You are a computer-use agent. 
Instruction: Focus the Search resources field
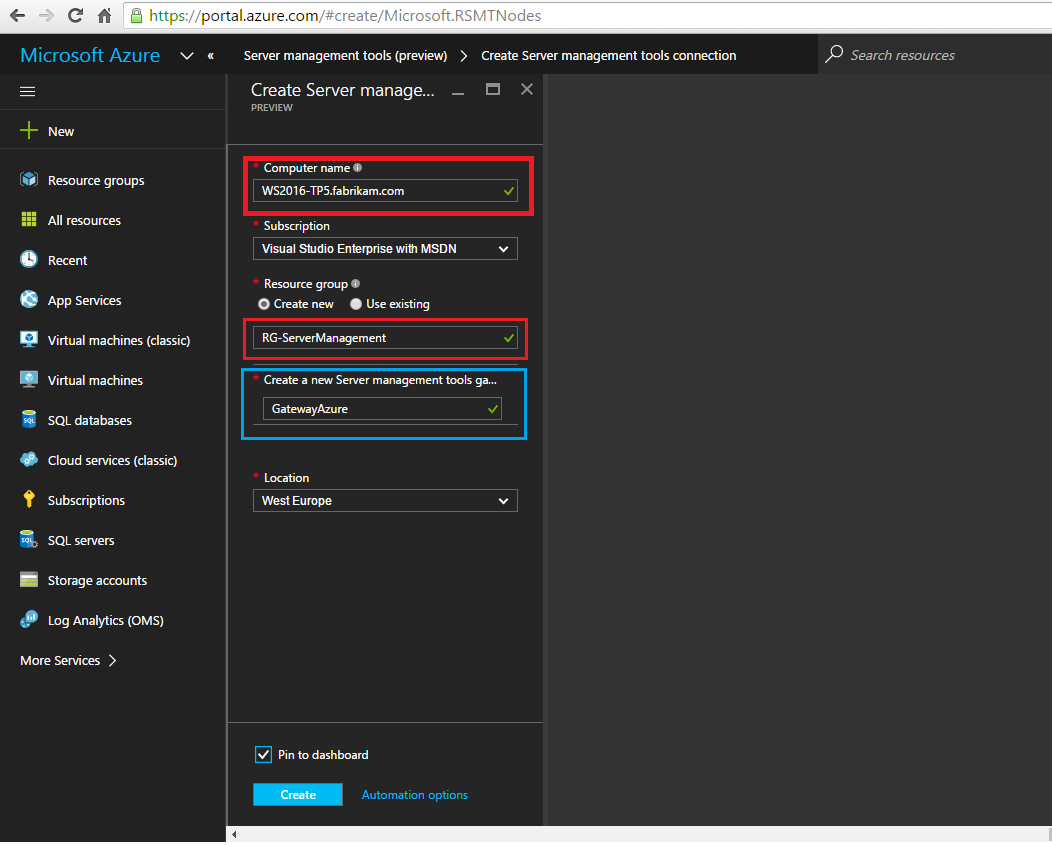[902, 55]
